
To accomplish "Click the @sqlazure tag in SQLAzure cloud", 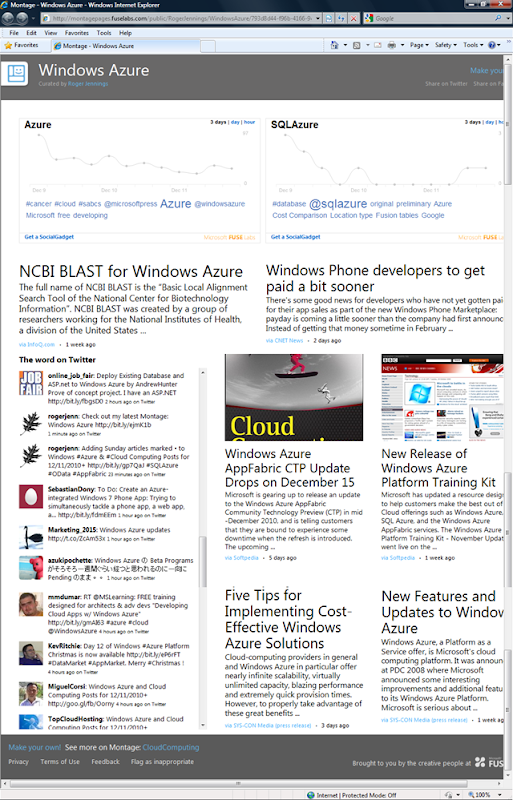I will (x=338, y=204).
